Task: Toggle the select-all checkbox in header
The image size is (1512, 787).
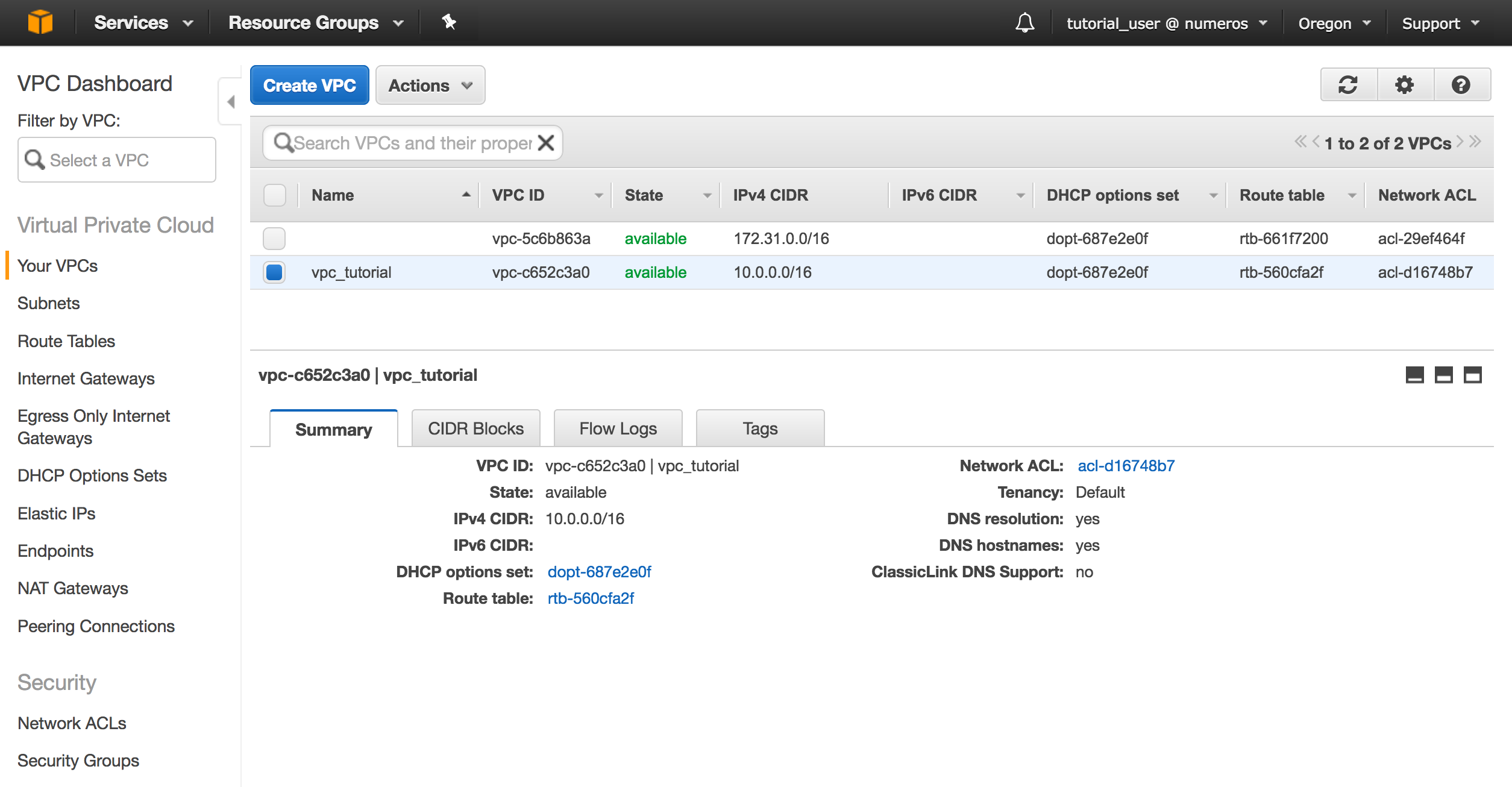Action: pos(275,195)
